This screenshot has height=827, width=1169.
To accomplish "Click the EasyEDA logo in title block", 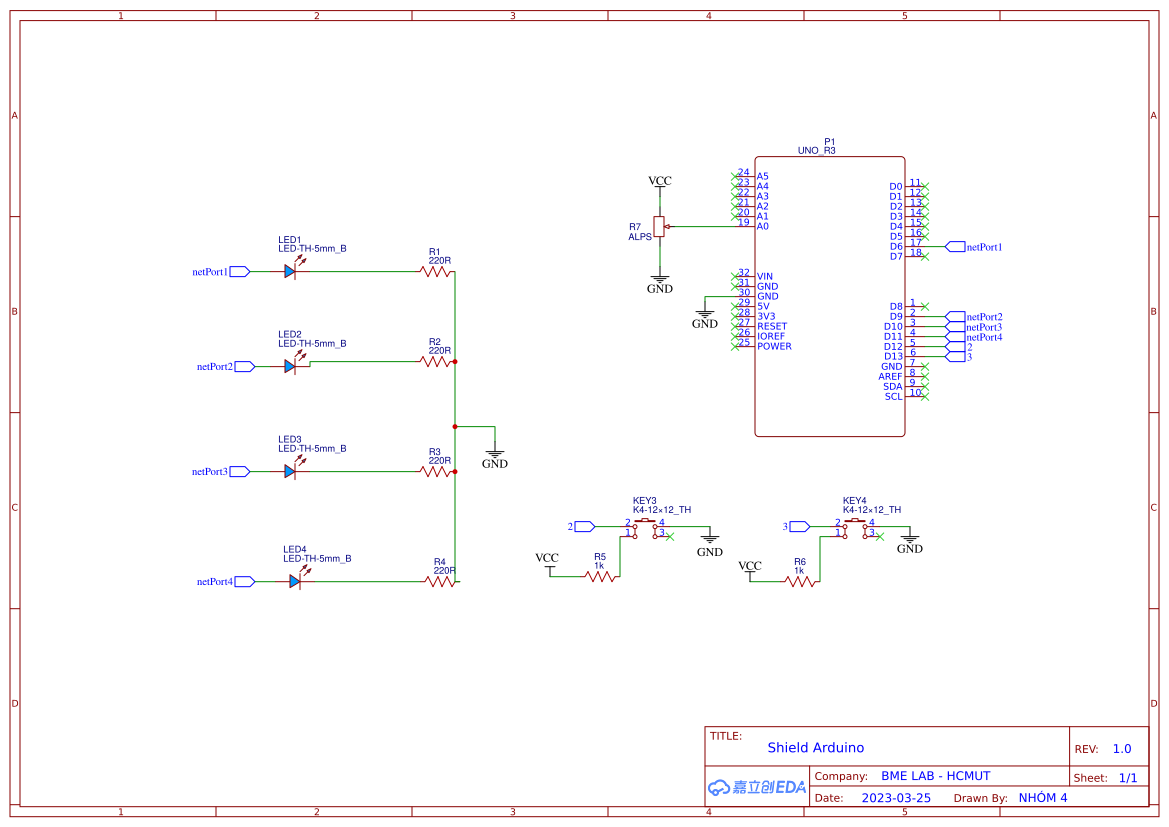I will [x=757, y=787].
